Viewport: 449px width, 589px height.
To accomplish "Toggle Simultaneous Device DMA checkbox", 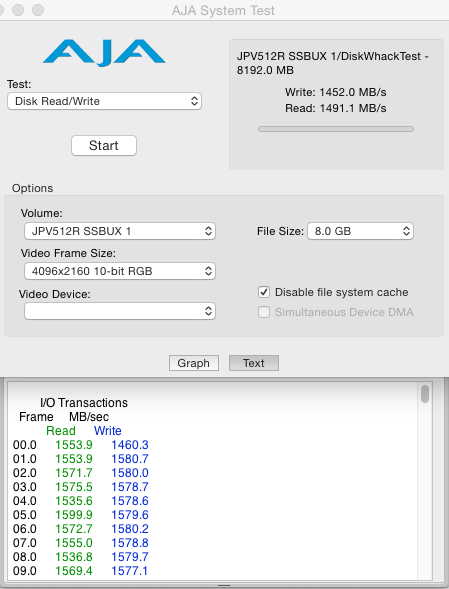I will (264, 312).
